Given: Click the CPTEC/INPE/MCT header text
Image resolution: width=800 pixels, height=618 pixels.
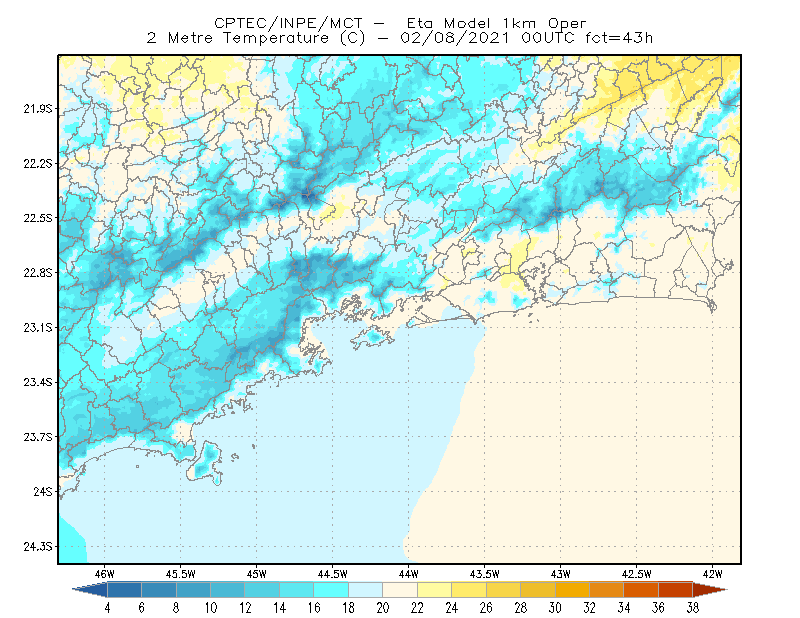Looking at the screenshot, I should (288, 23).
